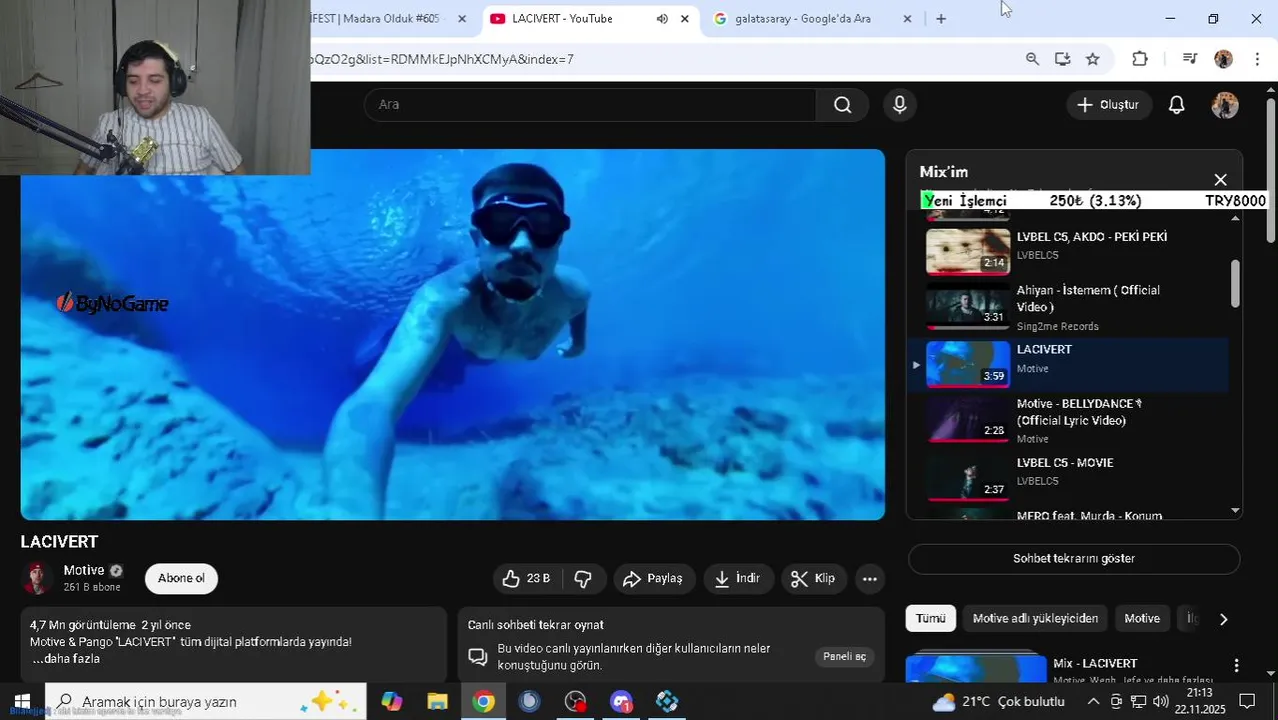This screenshot has width=1278, height=720.
Task: Open the weather widget showing 21°C
Action: [x=997, y=702]
